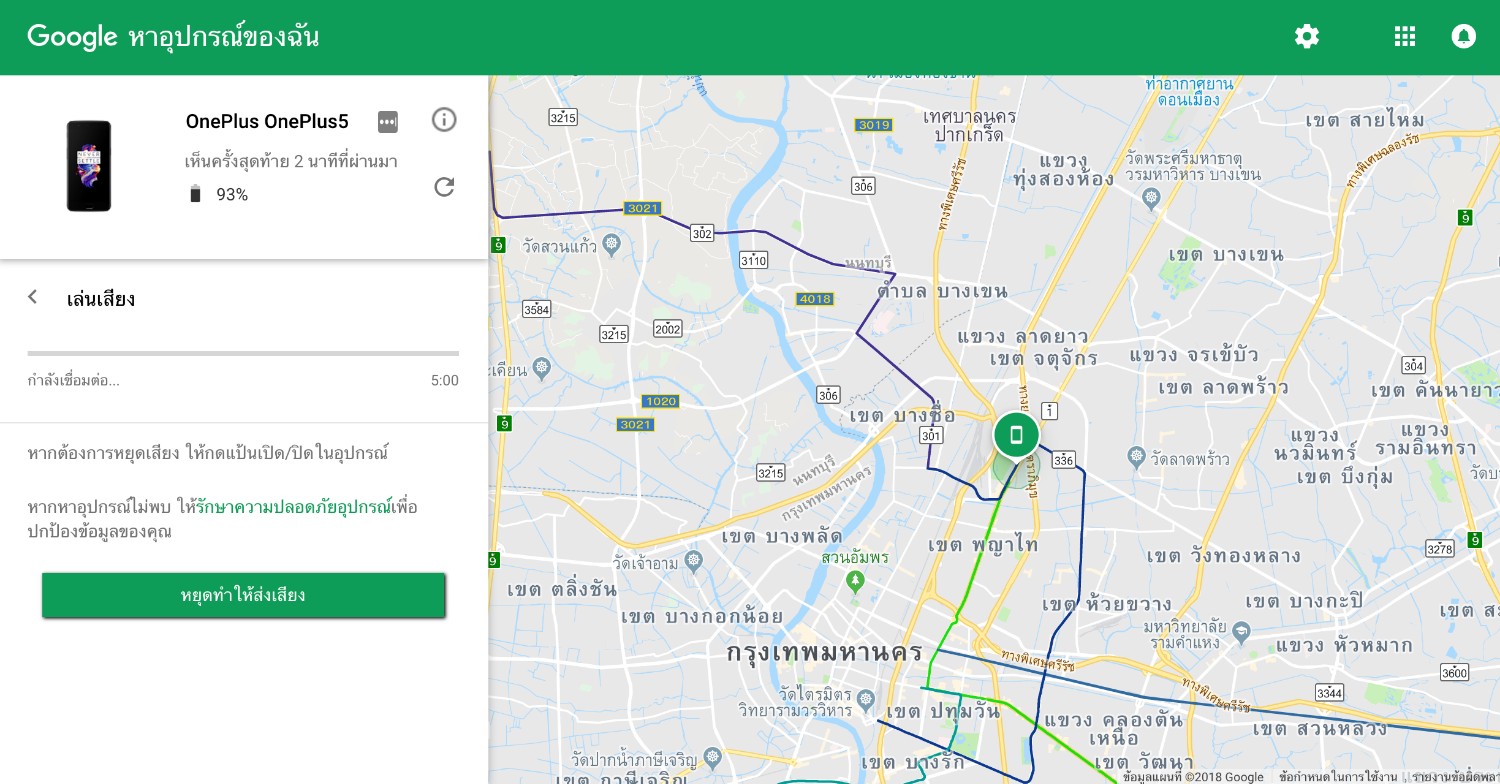Viewport: 1500px width, 784px height.
Task: Click the หาอุปกรณ์ของฉัน header title
Action: click(224, 38)
